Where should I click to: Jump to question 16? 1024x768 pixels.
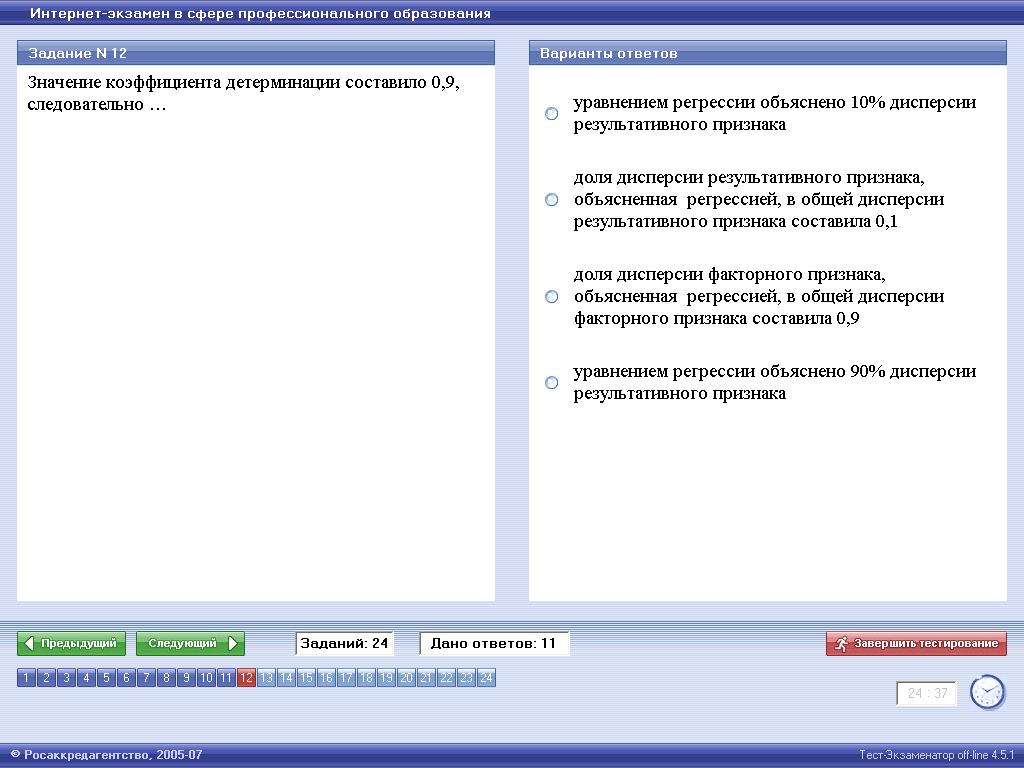click(x=327, y=678)
